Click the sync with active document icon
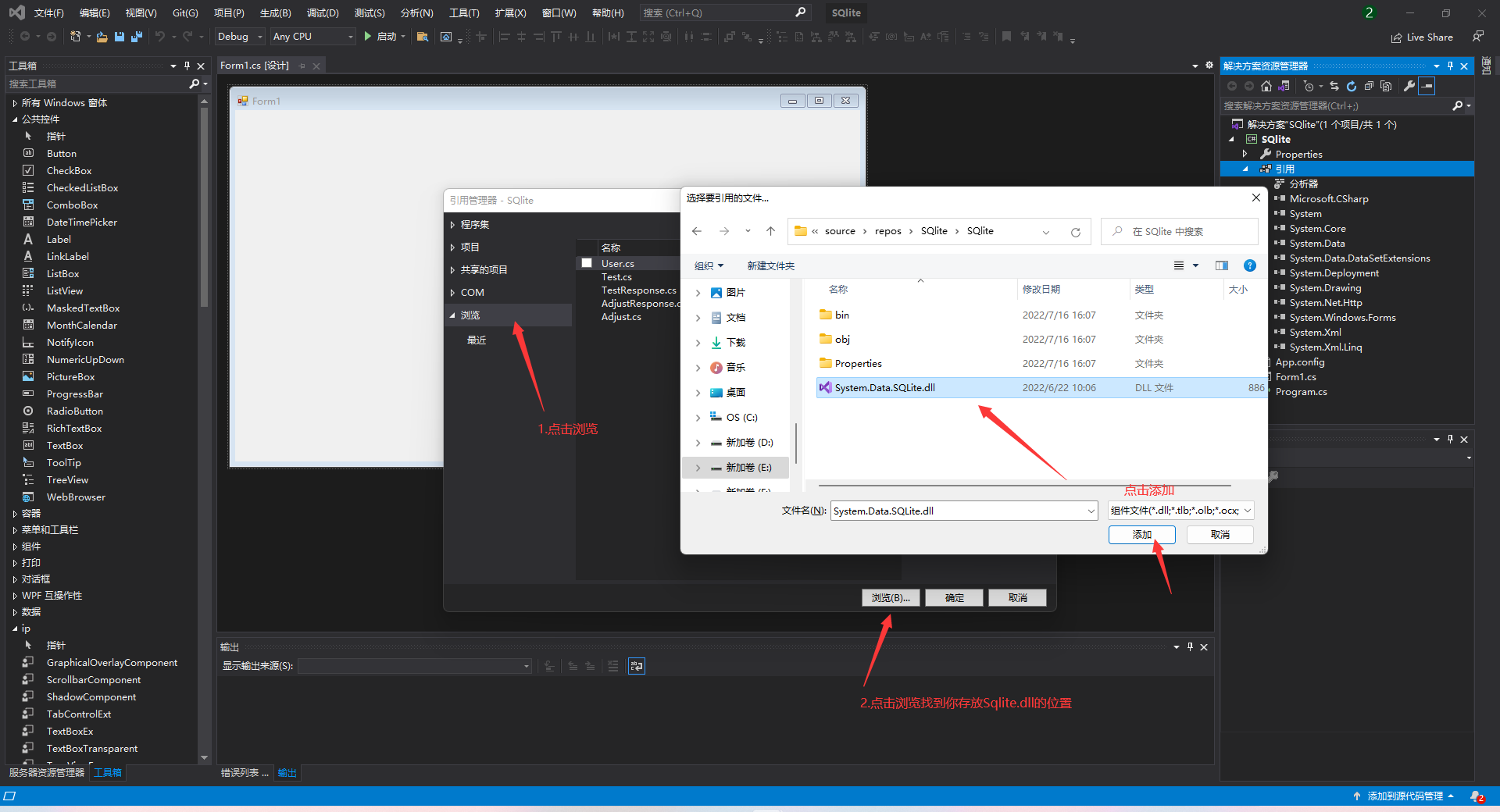This screenshot has width=1500, height=812. pos(1334,86)
